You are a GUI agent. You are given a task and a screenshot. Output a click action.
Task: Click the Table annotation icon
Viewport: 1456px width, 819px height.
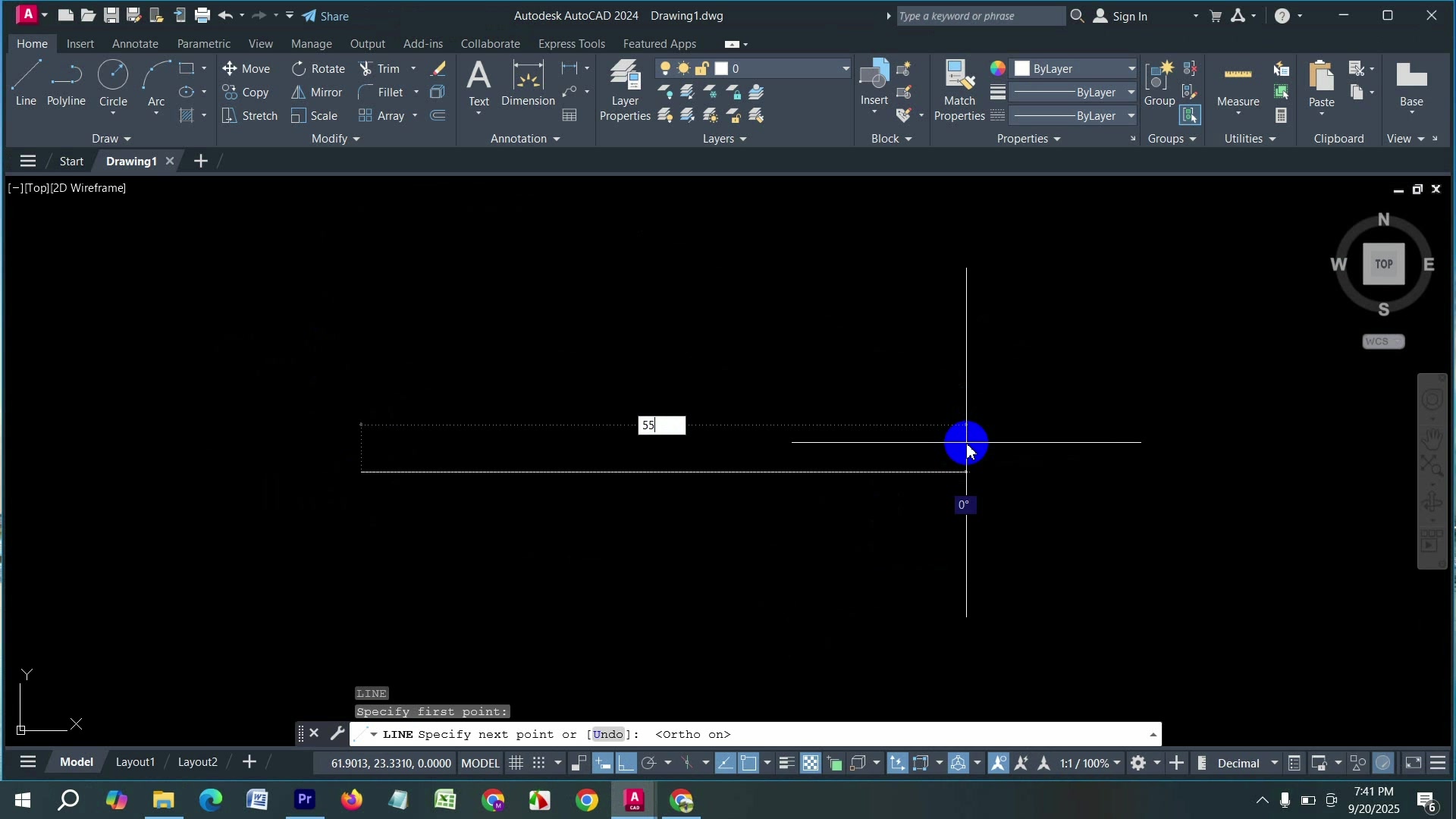[x=570, y=116]
